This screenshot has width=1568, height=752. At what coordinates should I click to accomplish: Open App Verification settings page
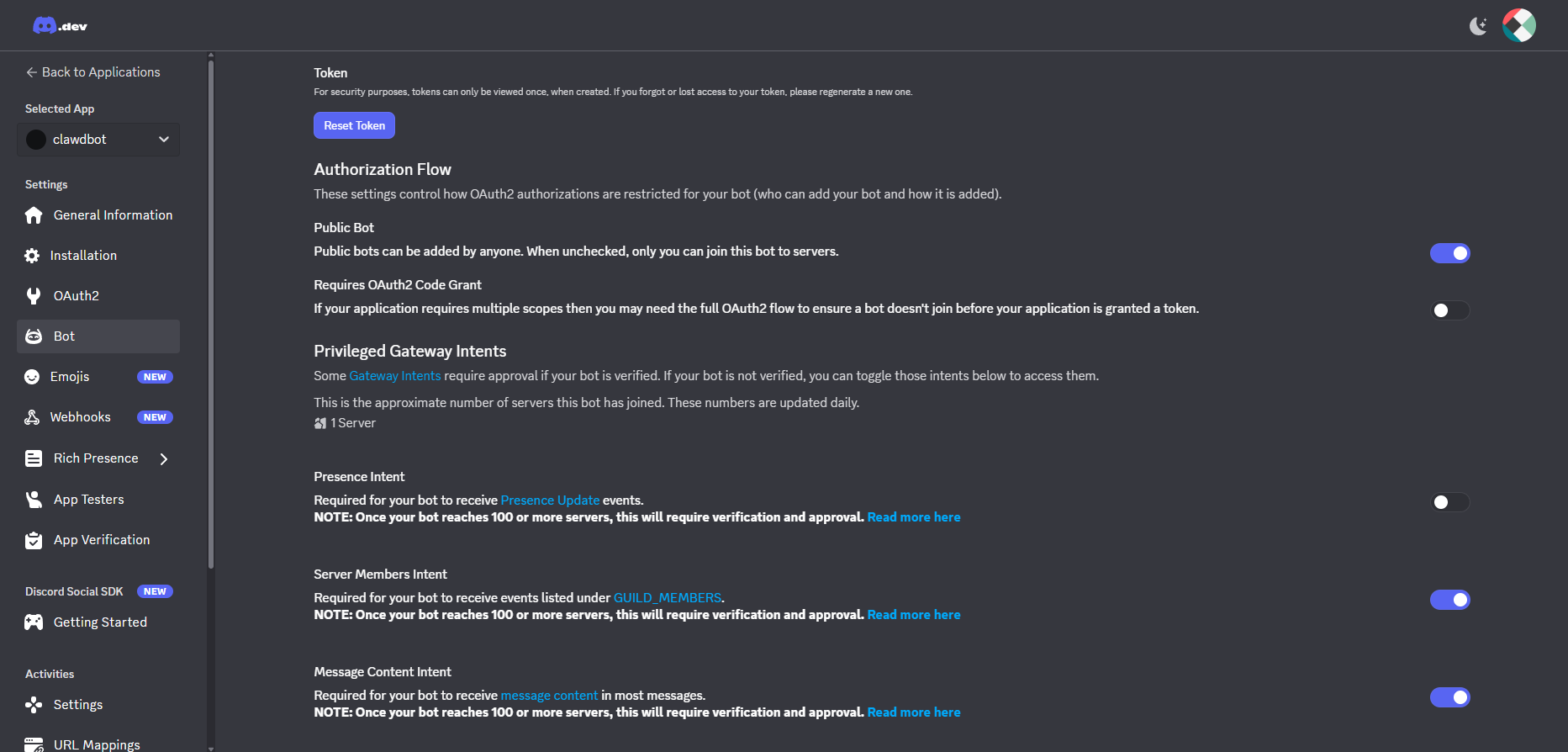[102, 540]
